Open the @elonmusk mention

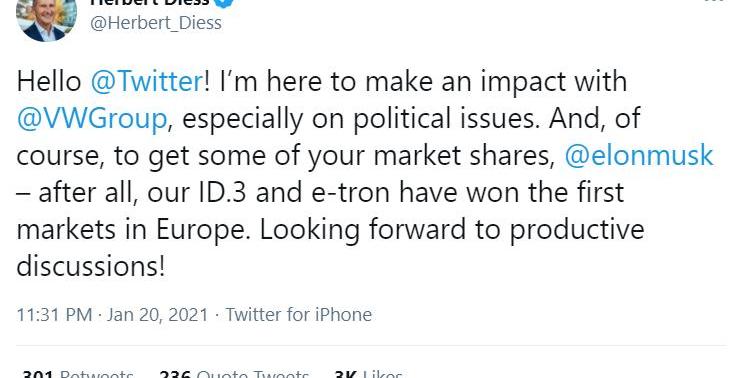point(639,155)
